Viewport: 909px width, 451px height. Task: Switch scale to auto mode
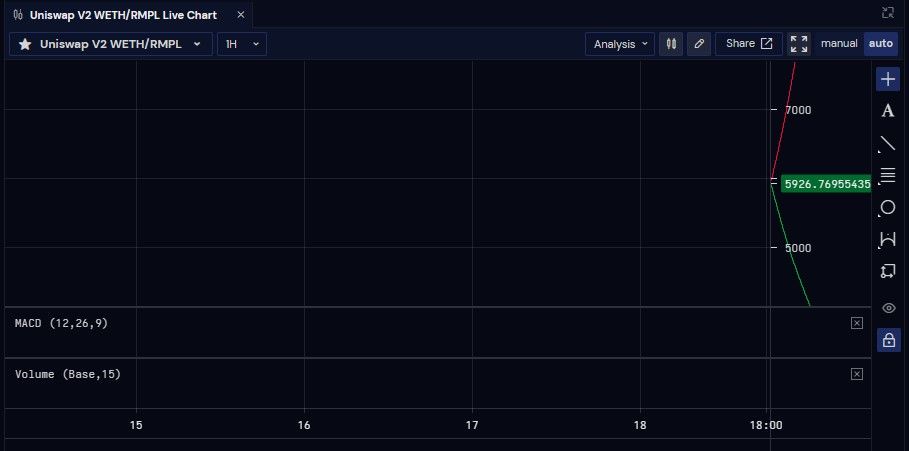tap(881, 44)
